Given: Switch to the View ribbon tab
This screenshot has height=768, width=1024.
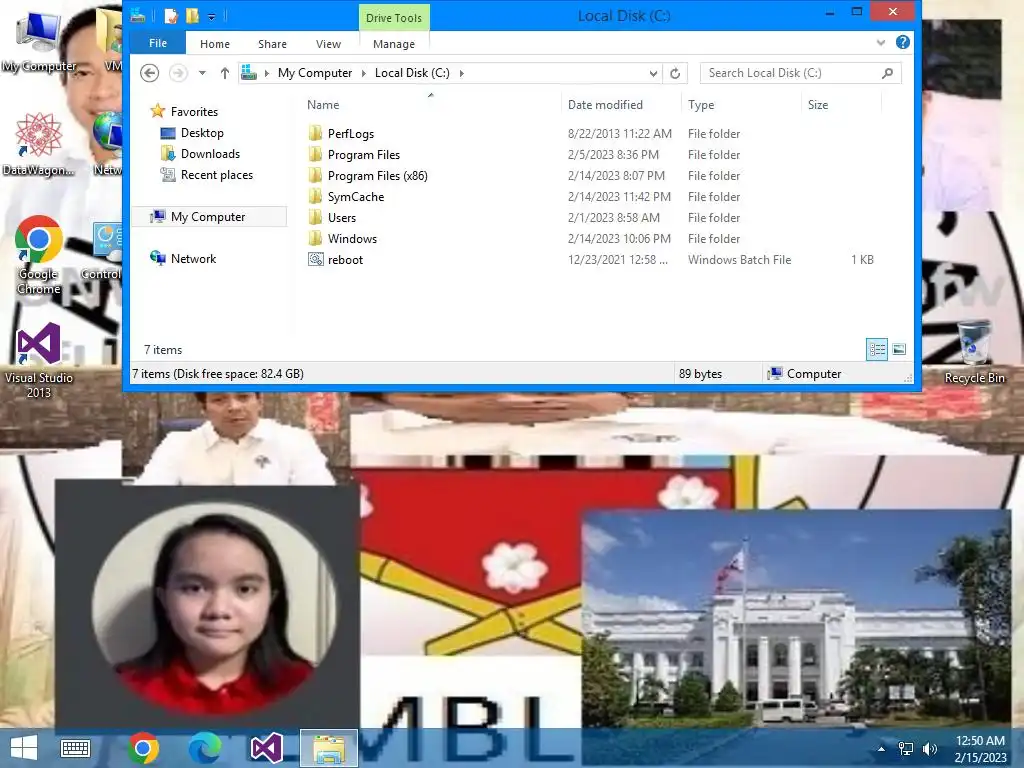Looking at the screenshot, I should (x=328, y=44).
